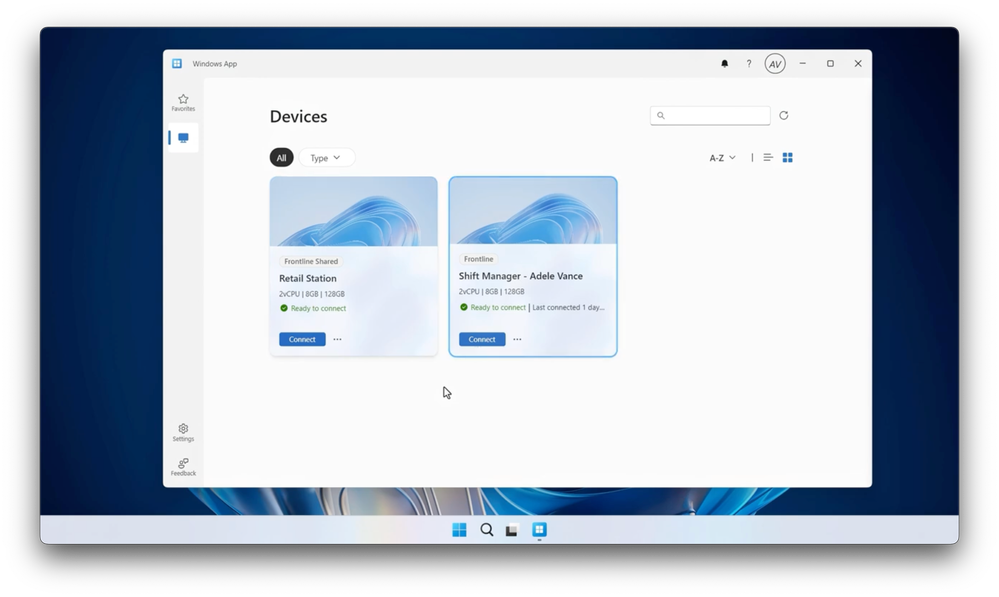
Task: Expand the Type filter dropdown
Action: (326, 158)
